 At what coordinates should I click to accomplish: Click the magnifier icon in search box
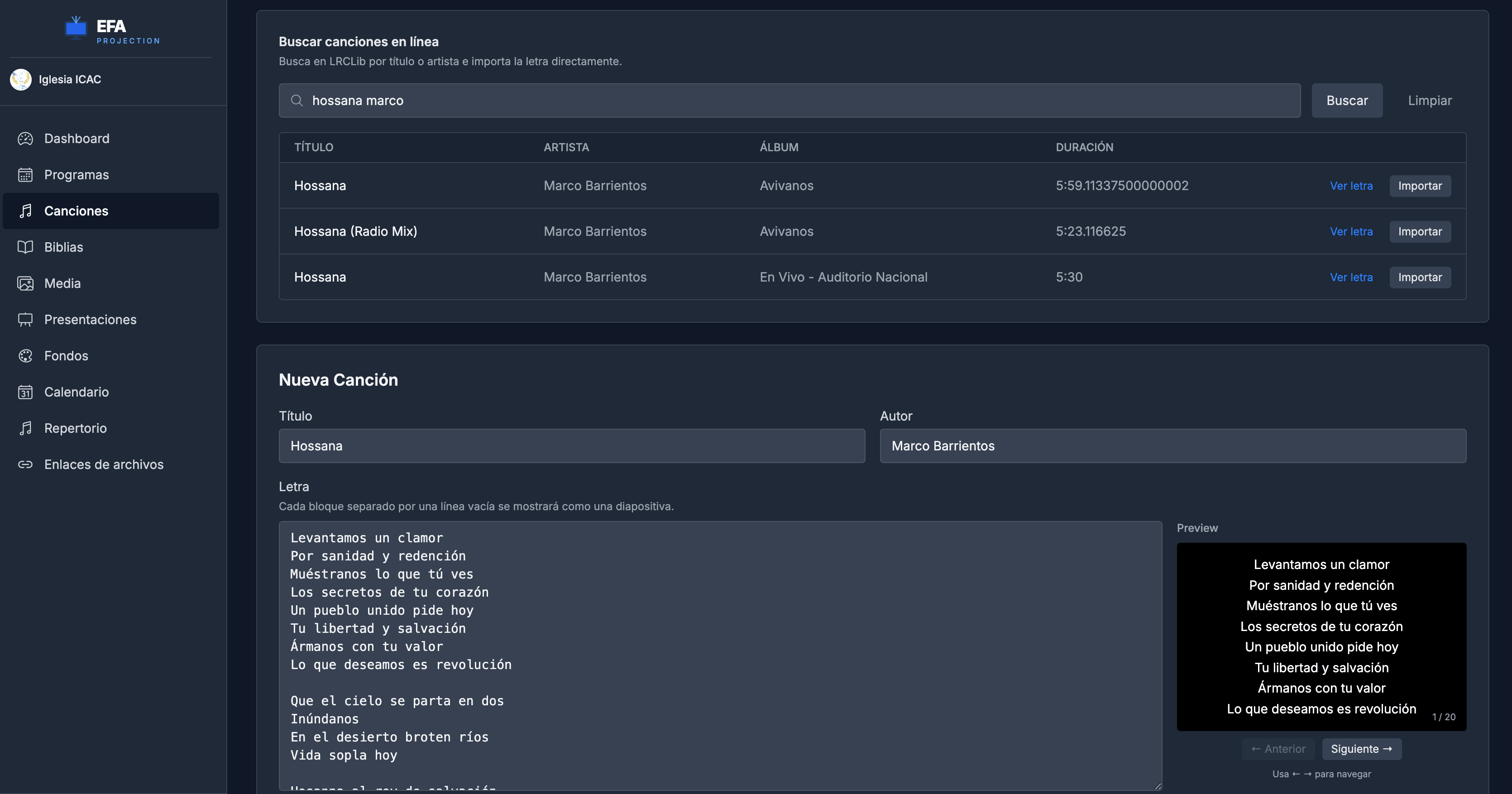point(297,100)
